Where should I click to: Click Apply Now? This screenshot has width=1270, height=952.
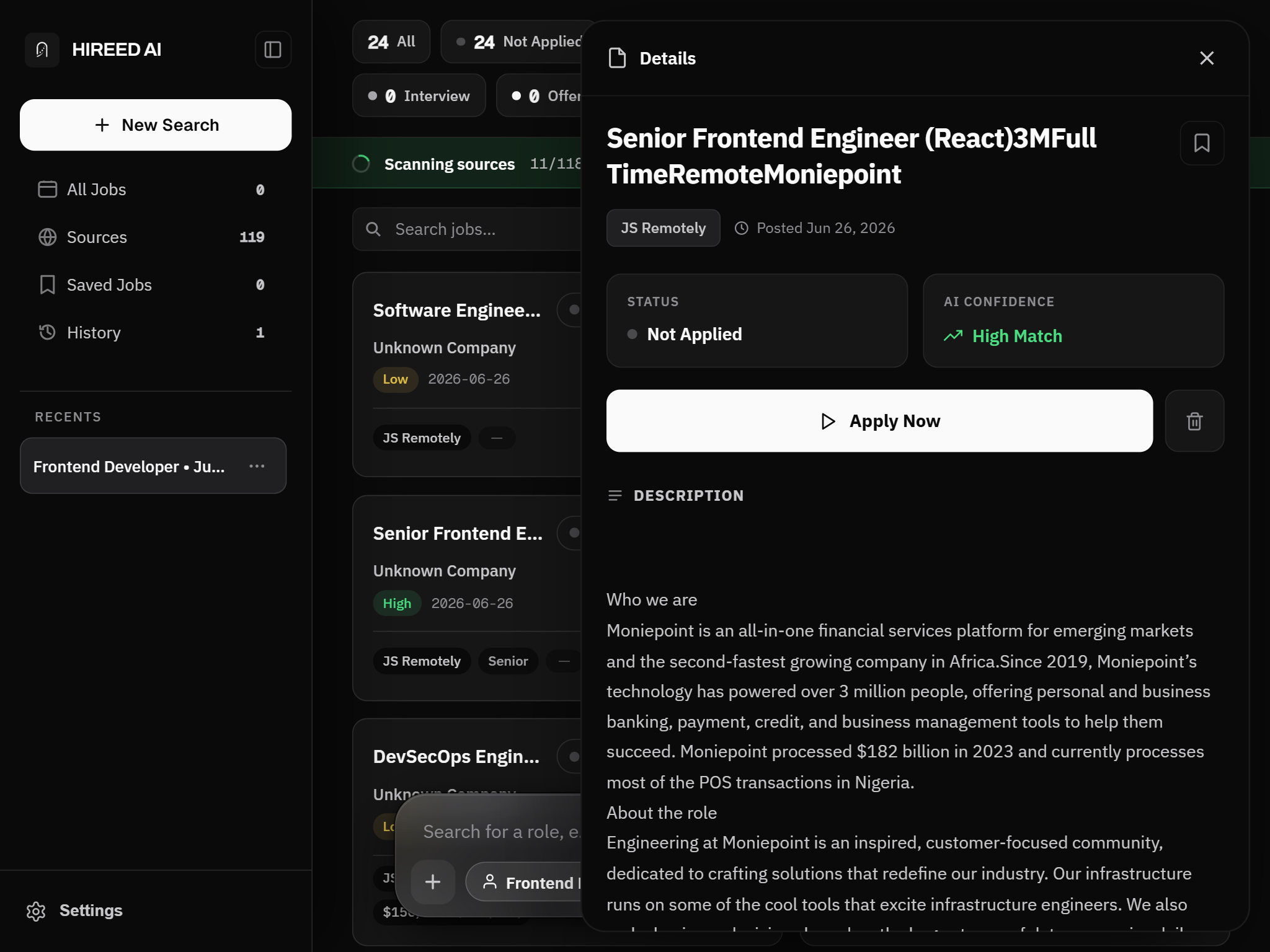879,421
